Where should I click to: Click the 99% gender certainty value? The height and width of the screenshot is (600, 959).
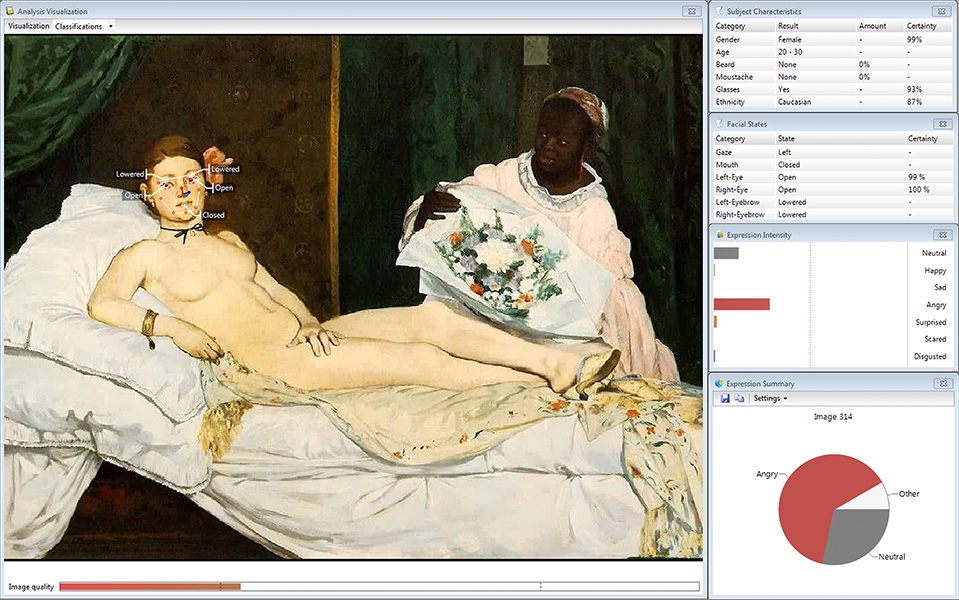point(914,39)
